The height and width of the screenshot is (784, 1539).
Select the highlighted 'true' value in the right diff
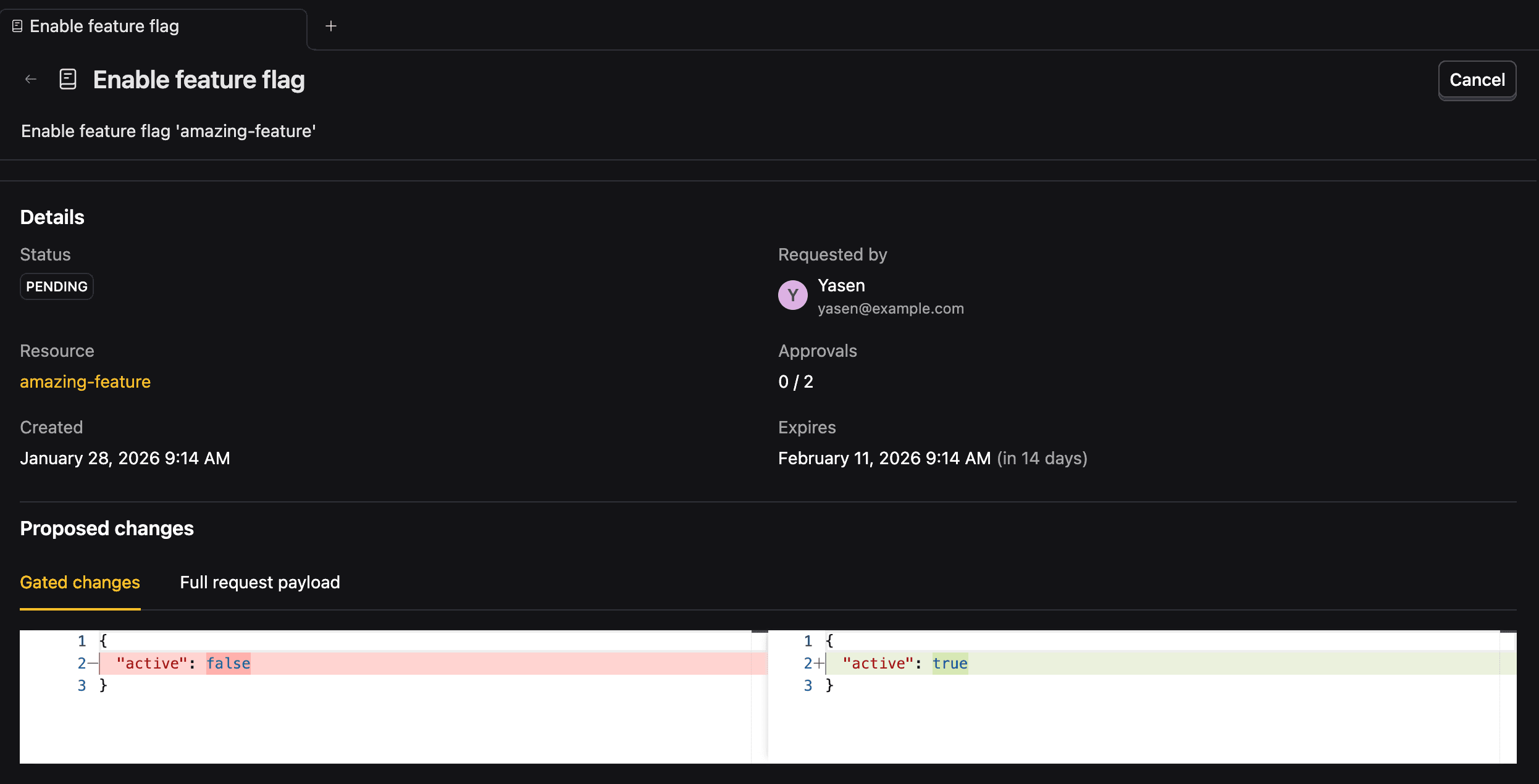[x=950, y=663]
